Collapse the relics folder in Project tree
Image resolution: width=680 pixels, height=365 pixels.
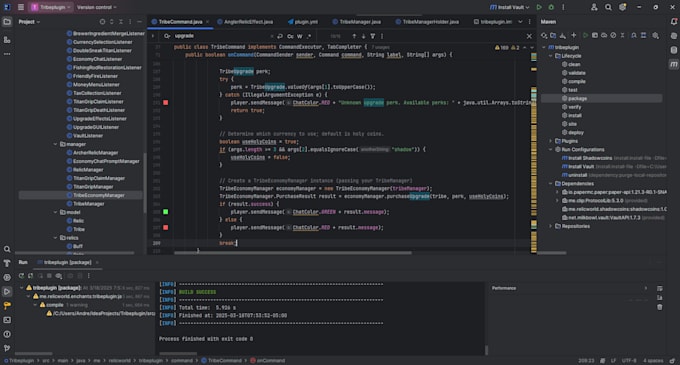pyautogui.click(x=56, y=238)
